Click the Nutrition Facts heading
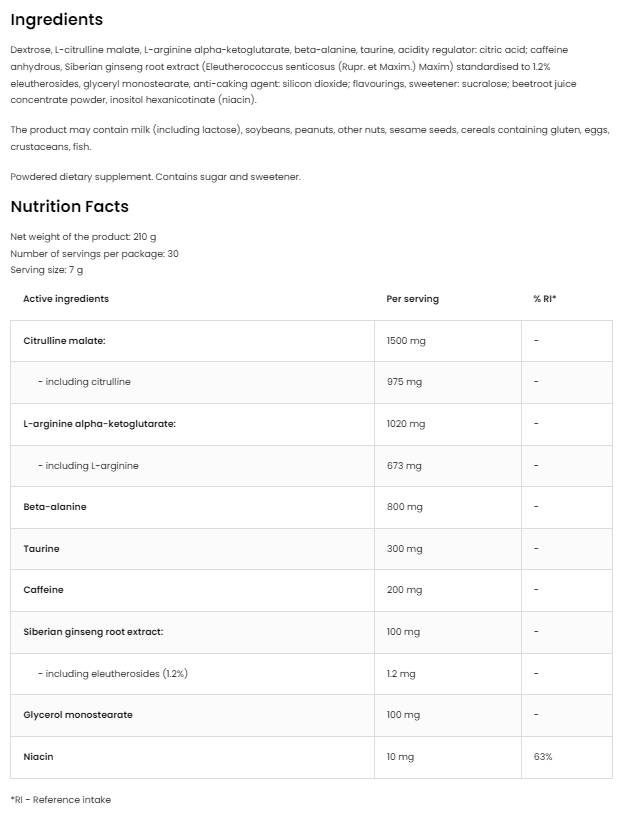Viewport: 624px width, 813px height. click(69, 207)
